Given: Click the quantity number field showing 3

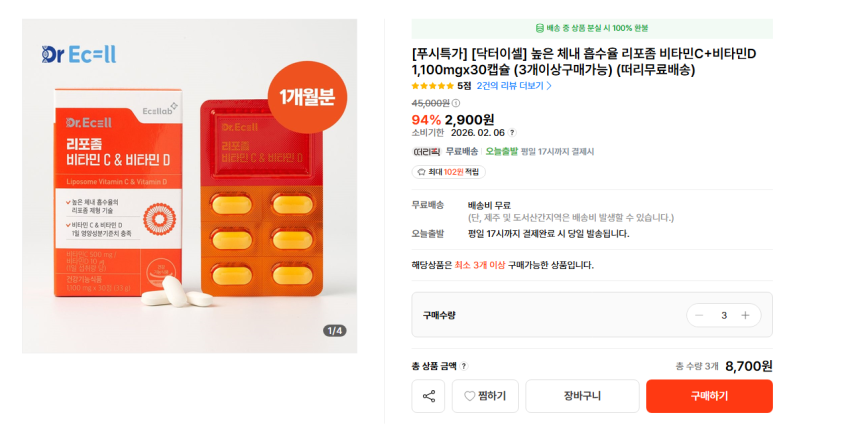Looking at the screenshot, I should coord(724,315).
